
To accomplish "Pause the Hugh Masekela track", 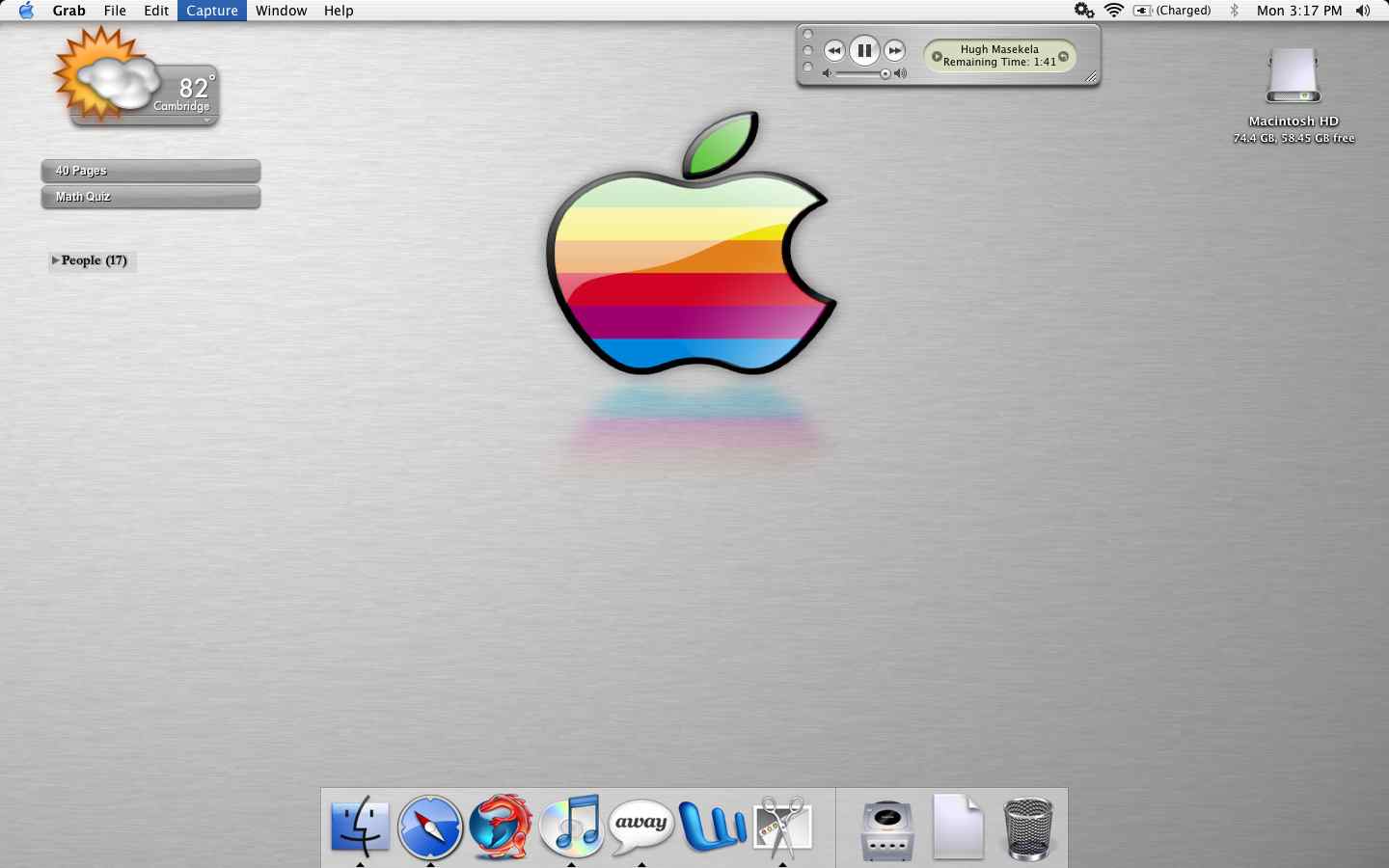I will pyautogui.click(x=864, y=50).
